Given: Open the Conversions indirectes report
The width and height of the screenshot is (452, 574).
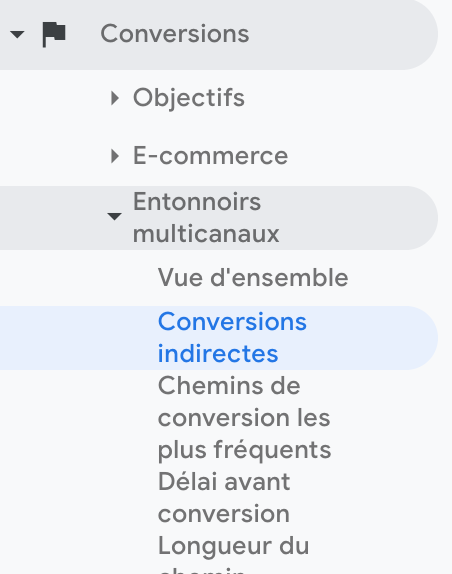Looking at the screenshot, I should pos(232,338).
